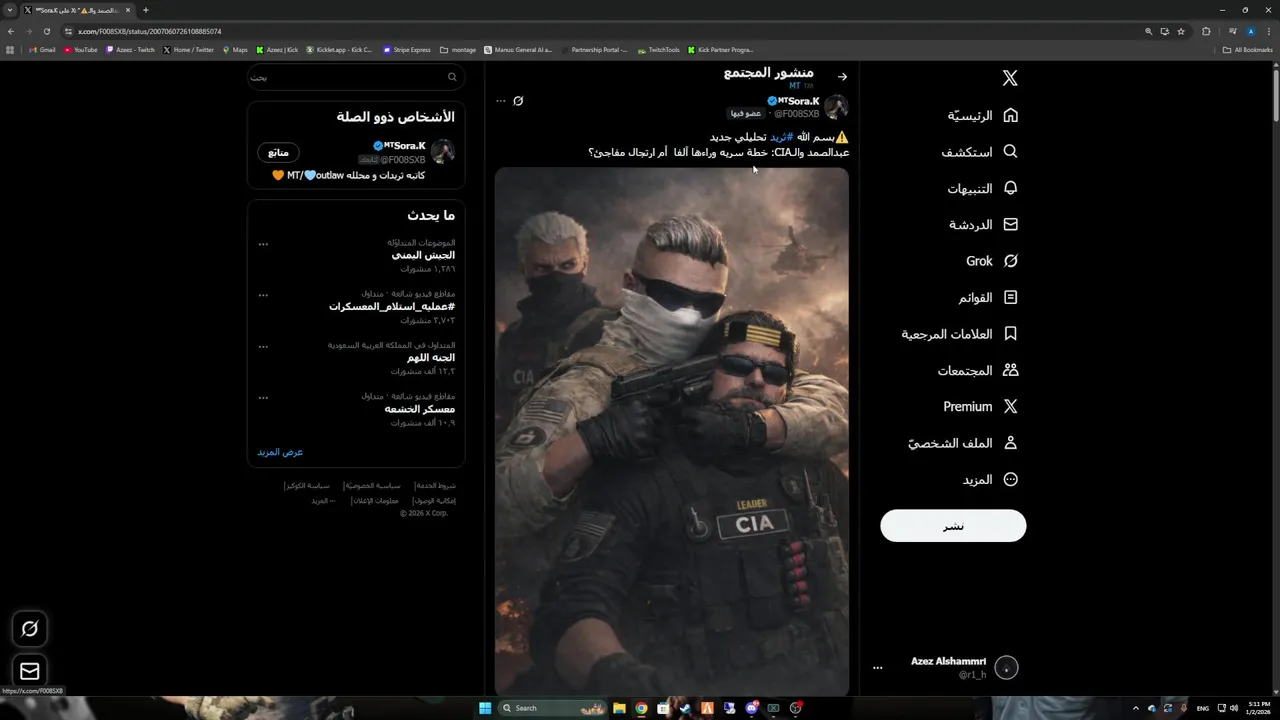Click متابع button for Sora.K

pyautogui.click(x=278, y=152)
